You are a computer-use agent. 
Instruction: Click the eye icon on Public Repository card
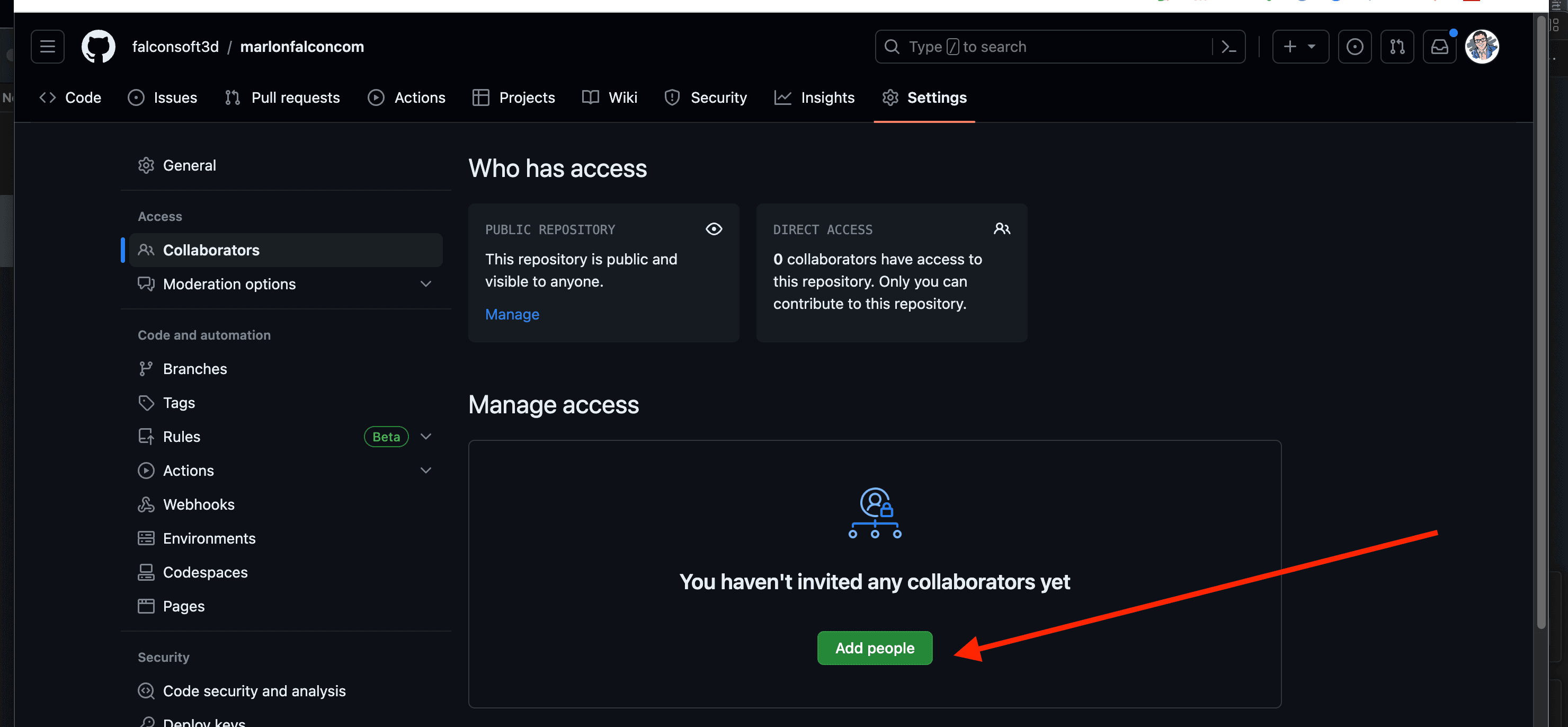click(714, 229)
